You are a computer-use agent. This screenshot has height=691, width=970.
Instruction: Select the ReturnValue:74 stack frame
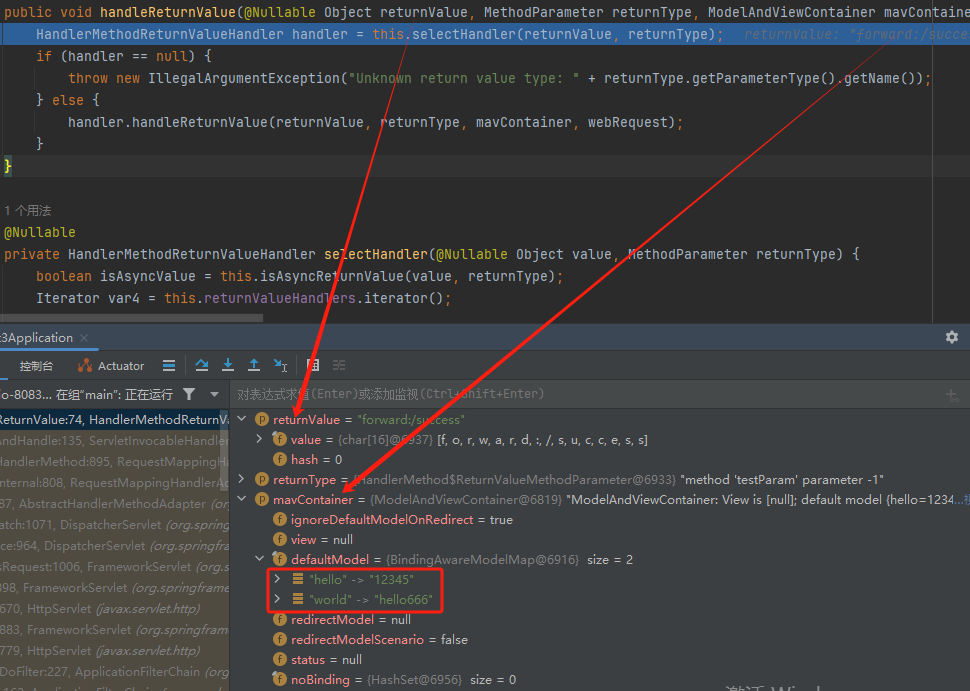114,419
